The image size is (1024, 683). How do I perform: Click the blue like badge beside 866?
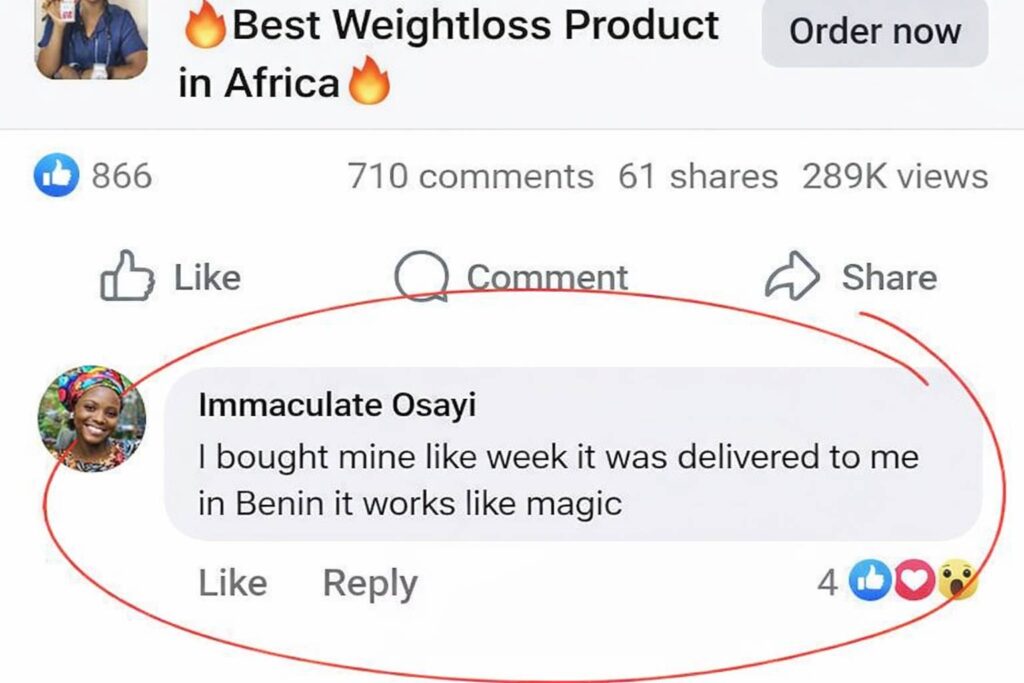tap(54, 177)
